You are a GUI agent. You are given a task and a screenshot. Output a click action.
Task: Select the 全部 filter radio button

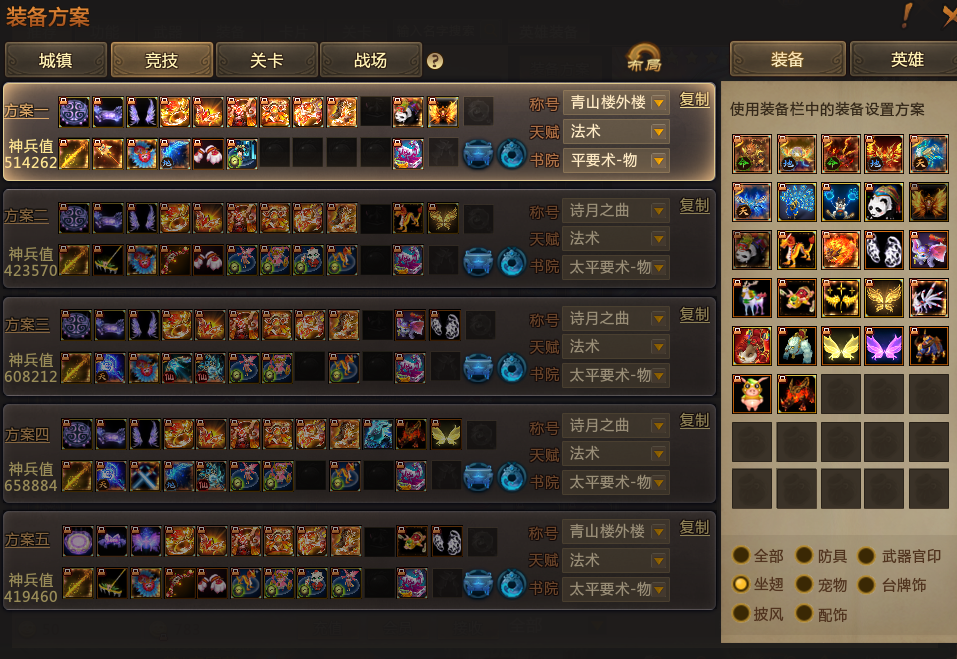(x=741, y=555)
